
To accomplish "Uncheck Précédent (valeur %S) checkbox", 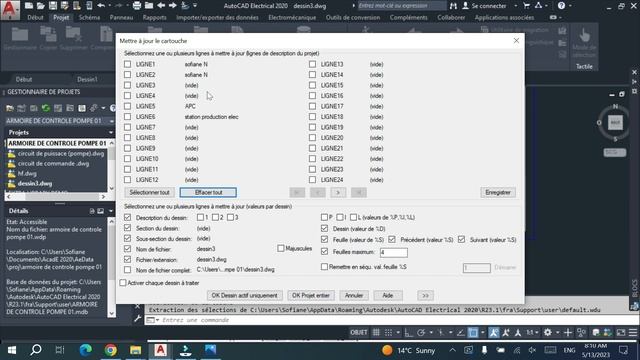I will point(392,239).
